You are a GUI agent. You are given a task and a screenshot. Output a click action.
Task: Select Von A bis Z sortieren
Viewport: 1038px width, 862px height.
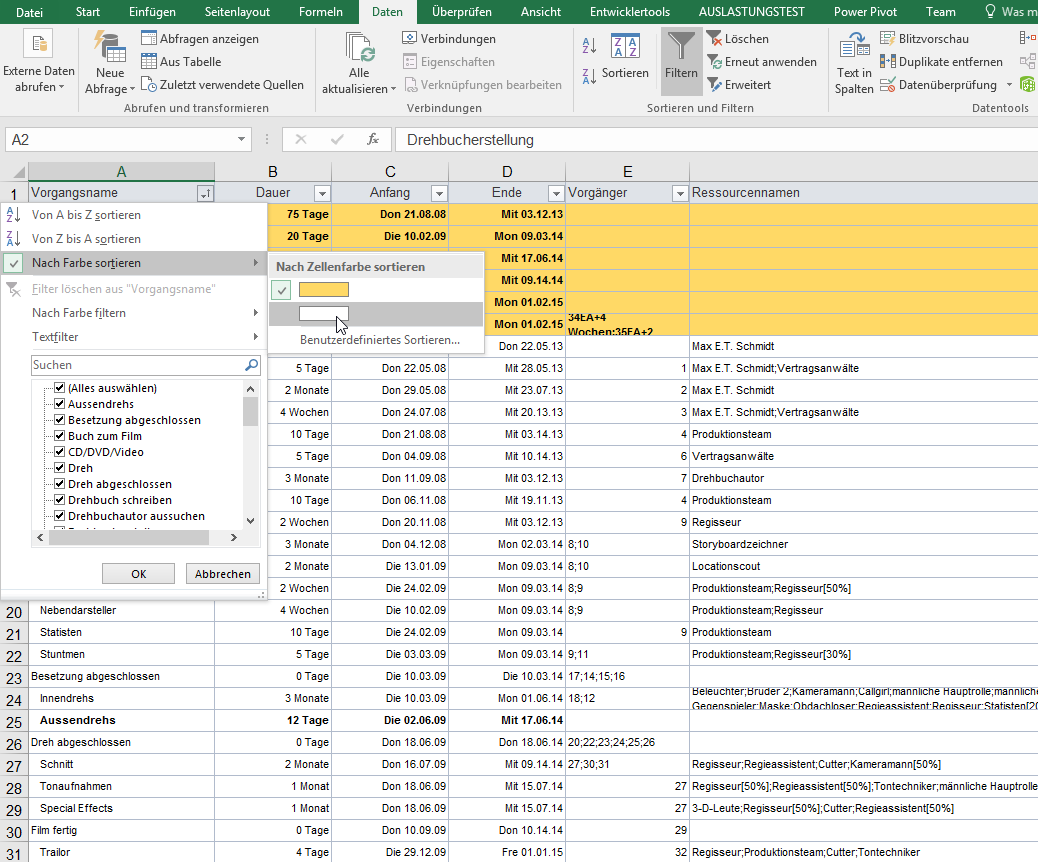[x=86, y=215]
